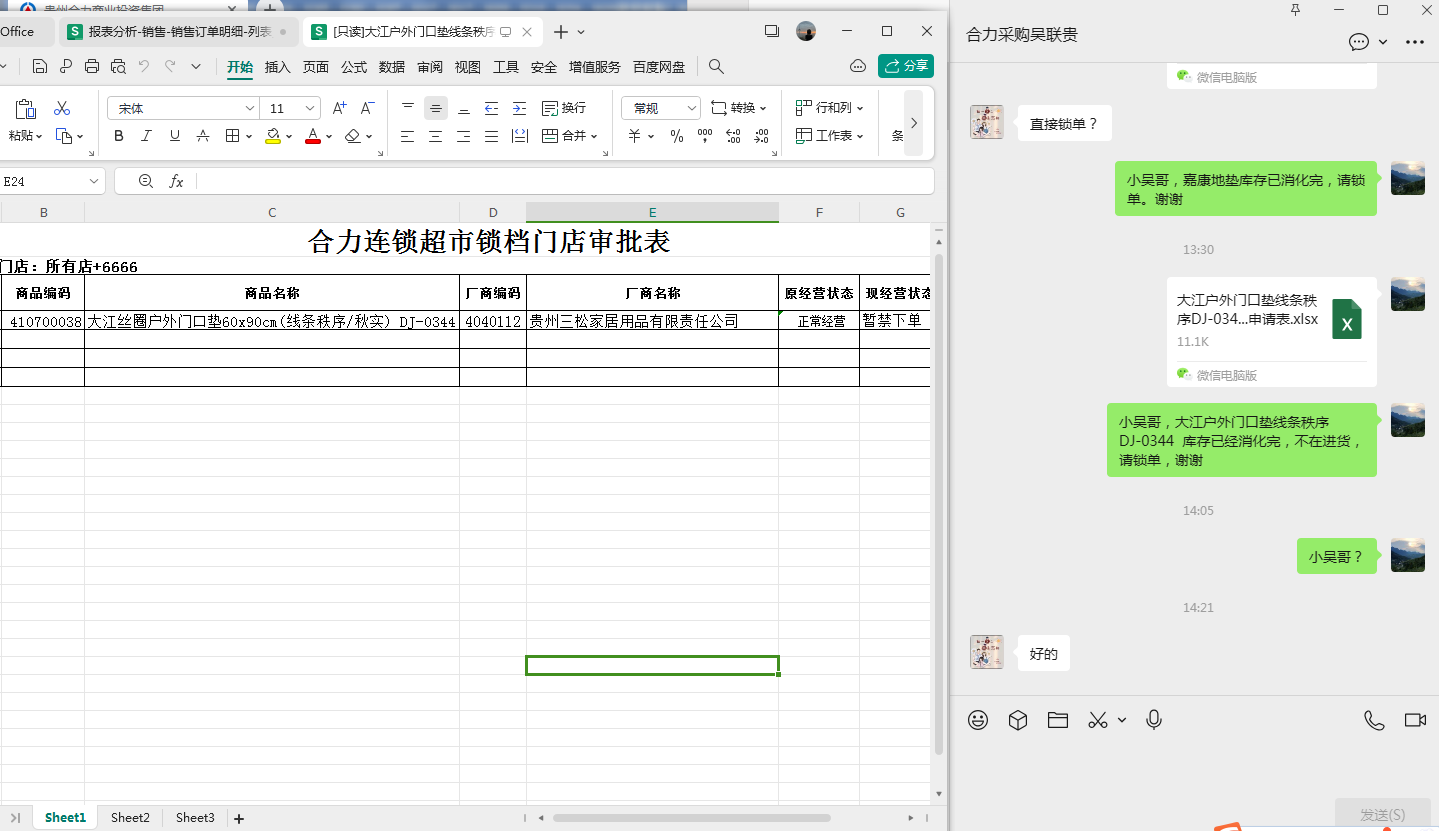Screen dimensions: 1439x831
Task: Toggle italic formatting
Action: [x=147, y=136]
